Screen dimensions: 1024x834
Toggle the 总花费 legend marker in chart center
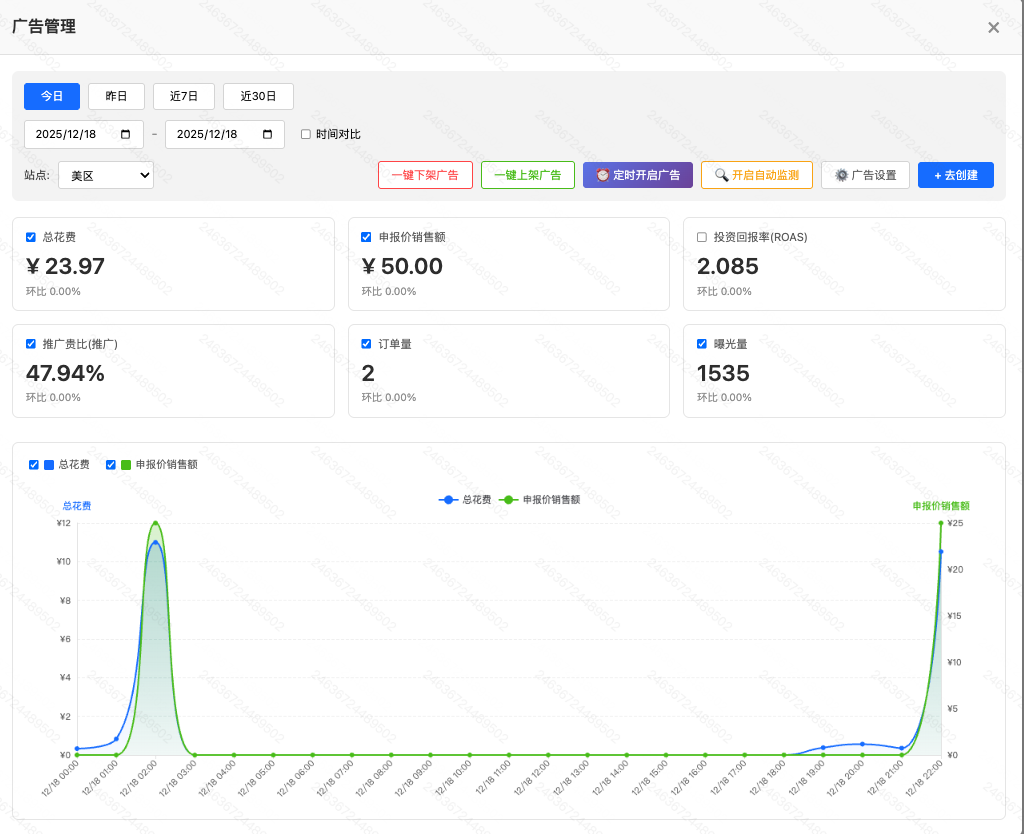point(449,499)
